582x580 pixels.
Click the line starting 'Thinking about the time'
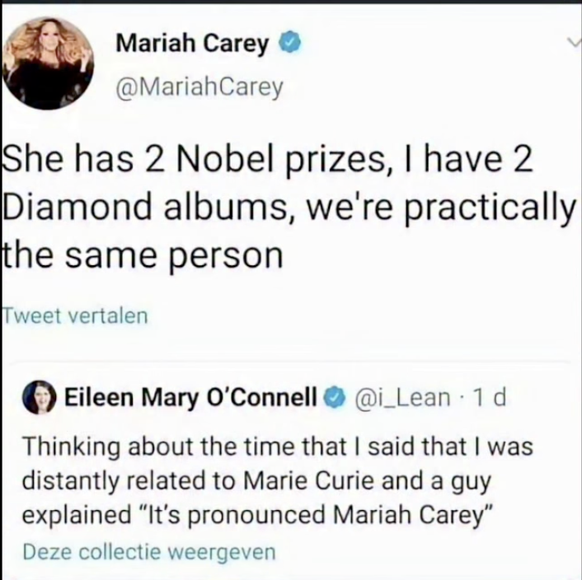pyautogui.click(x=278, y=446)
